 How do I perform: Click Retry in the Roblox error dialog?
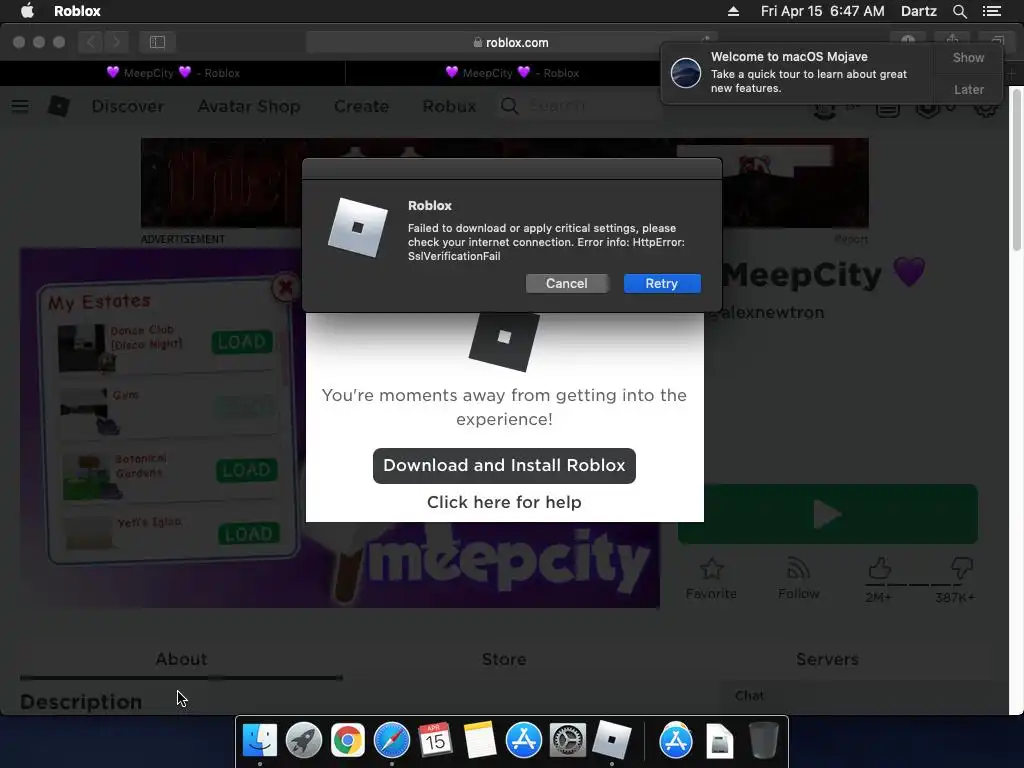coord(662,283)
